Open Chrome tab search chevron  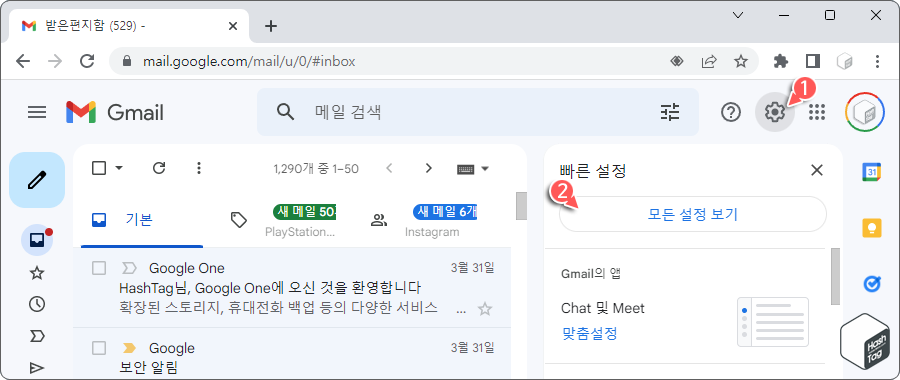(738, 15)
